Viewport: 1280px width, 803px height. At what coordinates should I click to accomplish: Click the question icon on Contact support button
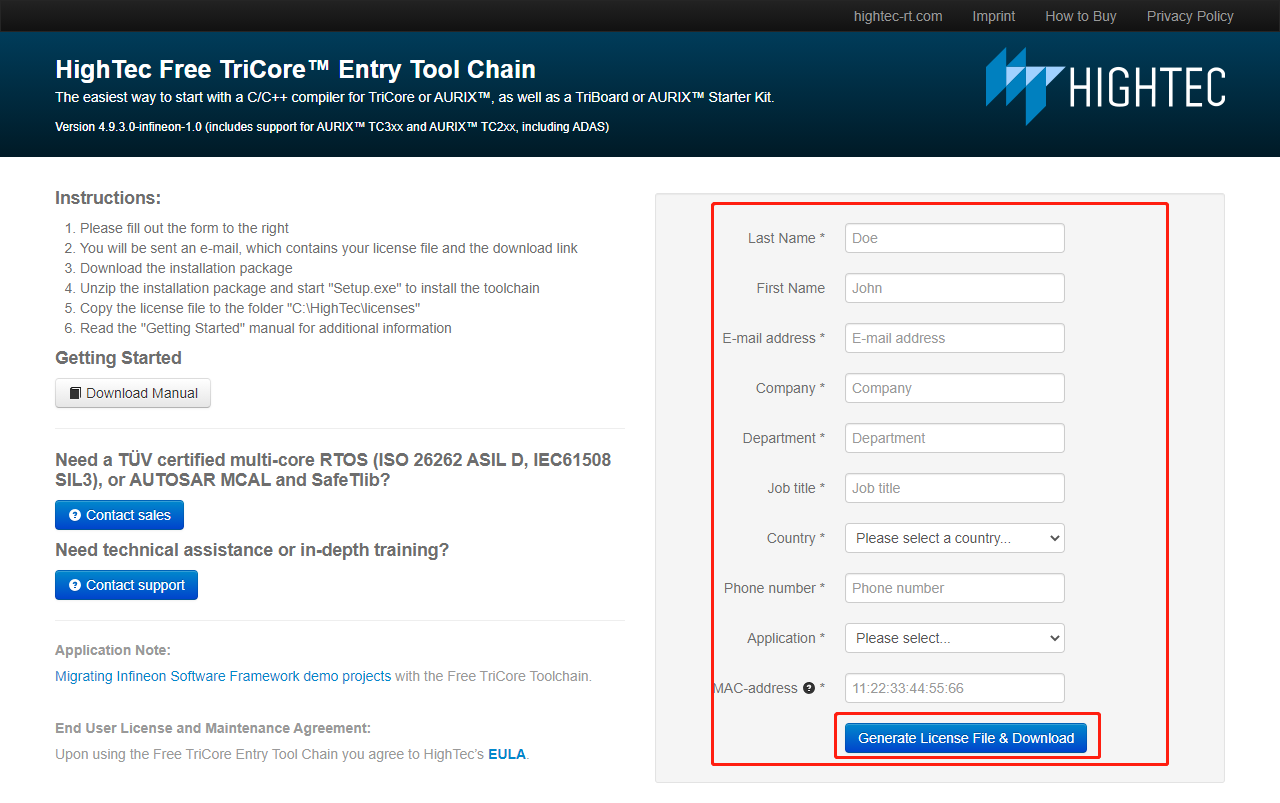coord(75,584)
